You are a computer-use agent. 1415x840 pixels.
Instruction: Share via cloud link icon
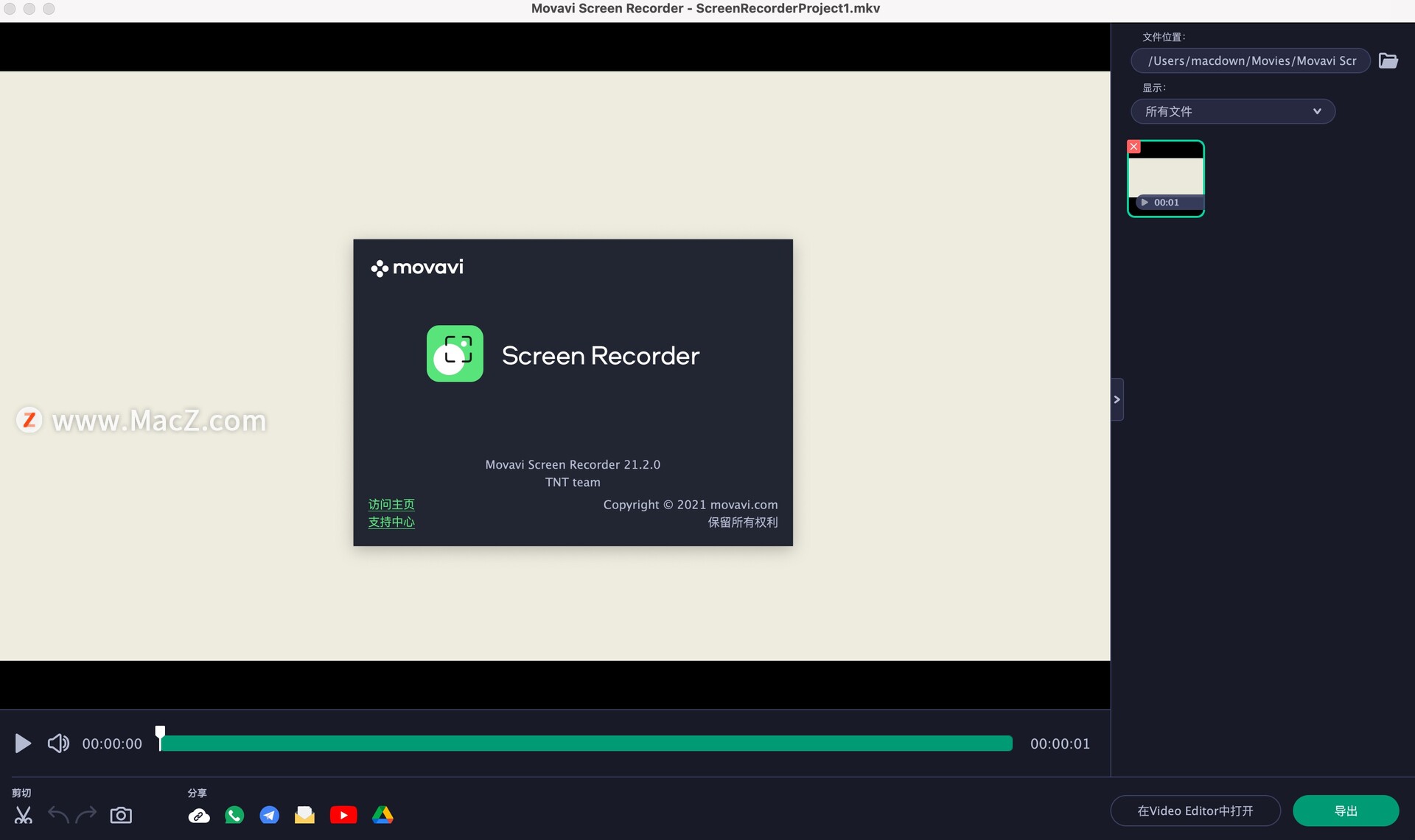coord(199,816)
